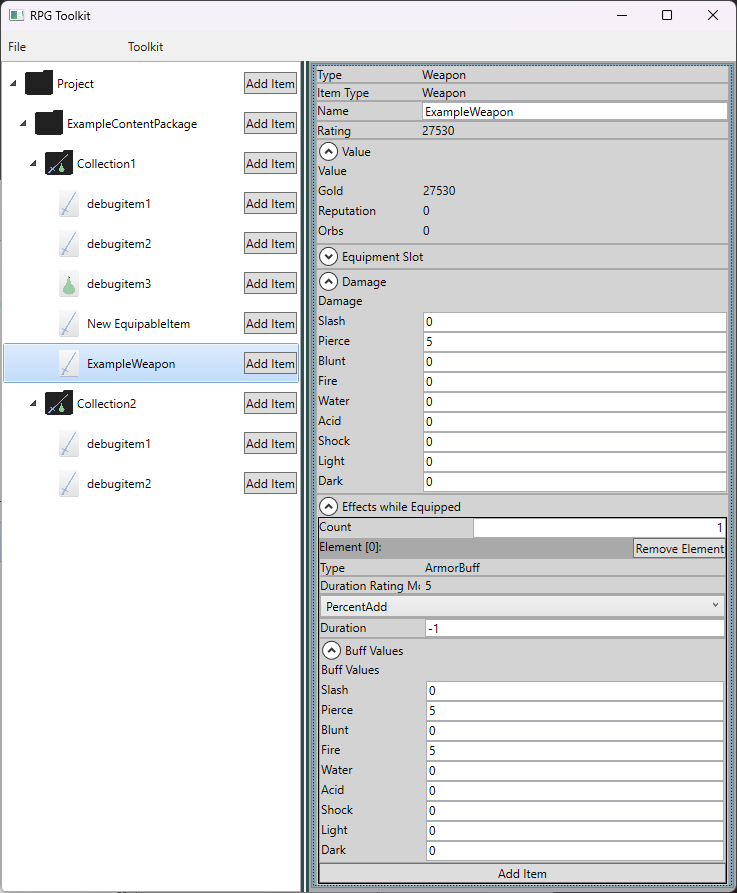This screenshot has width=737, height=893.
Task: Click the Remove Element button
Action: pyautogui.click(x=679, y=549)
